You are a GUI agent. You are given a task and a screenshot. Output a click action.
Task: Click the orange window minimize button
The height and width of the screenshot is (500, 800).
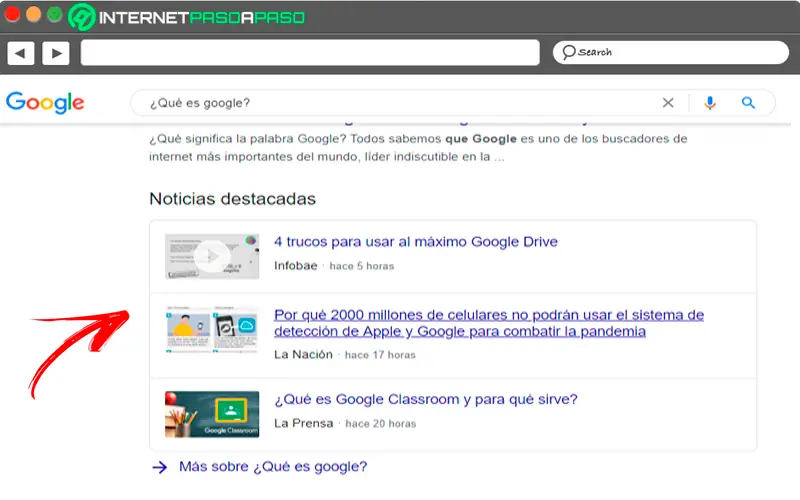pyautogui.click(x=34, y=15)
